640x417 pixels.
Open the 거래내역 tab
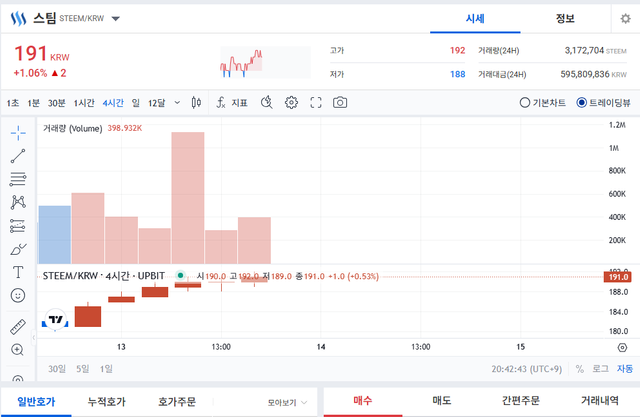[x=600, y=401]
